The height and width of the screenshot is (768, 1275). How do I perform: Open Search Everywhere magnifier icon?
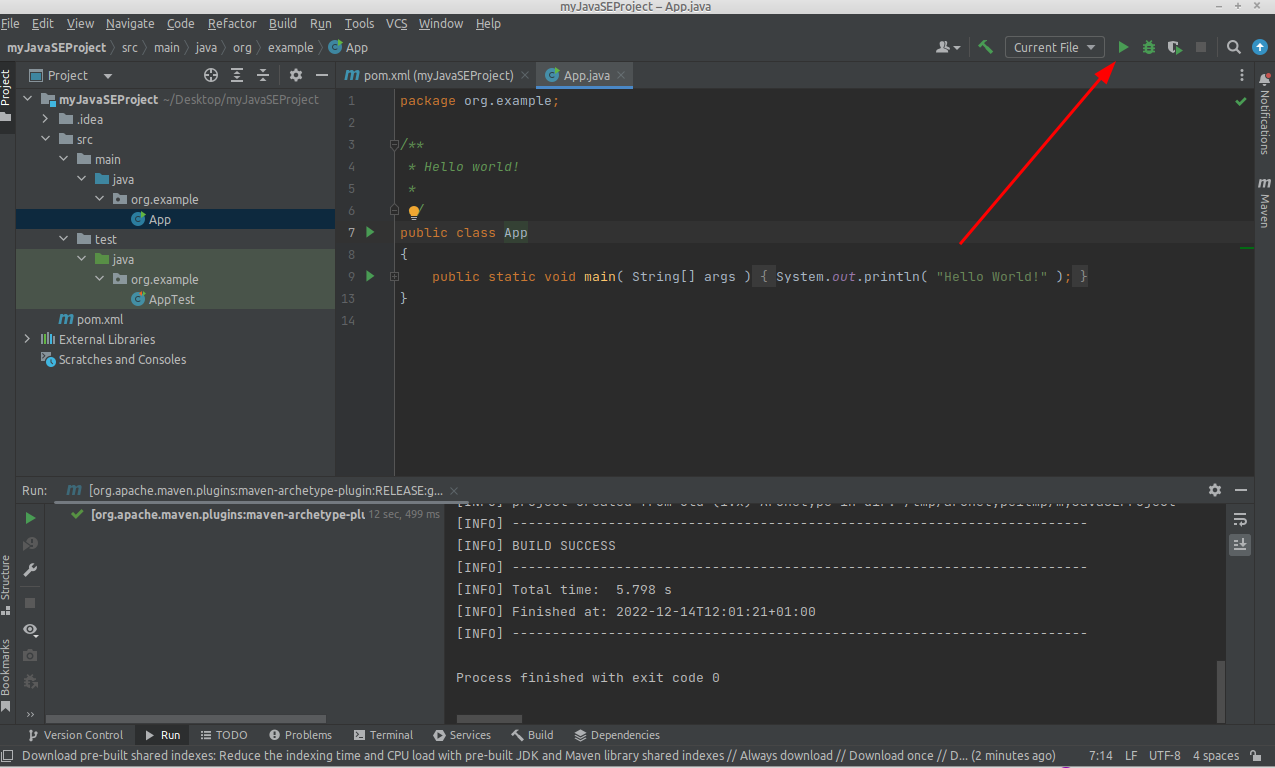(x=1234, y=47)
